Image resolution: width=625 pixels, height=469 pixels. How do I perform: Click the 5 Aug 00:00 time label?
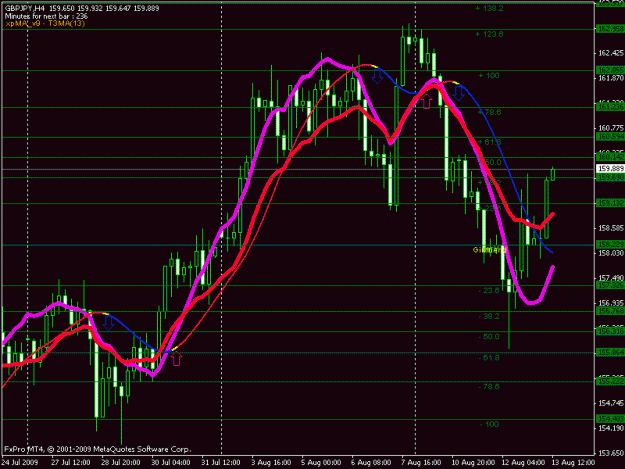[x=321, y=463]
